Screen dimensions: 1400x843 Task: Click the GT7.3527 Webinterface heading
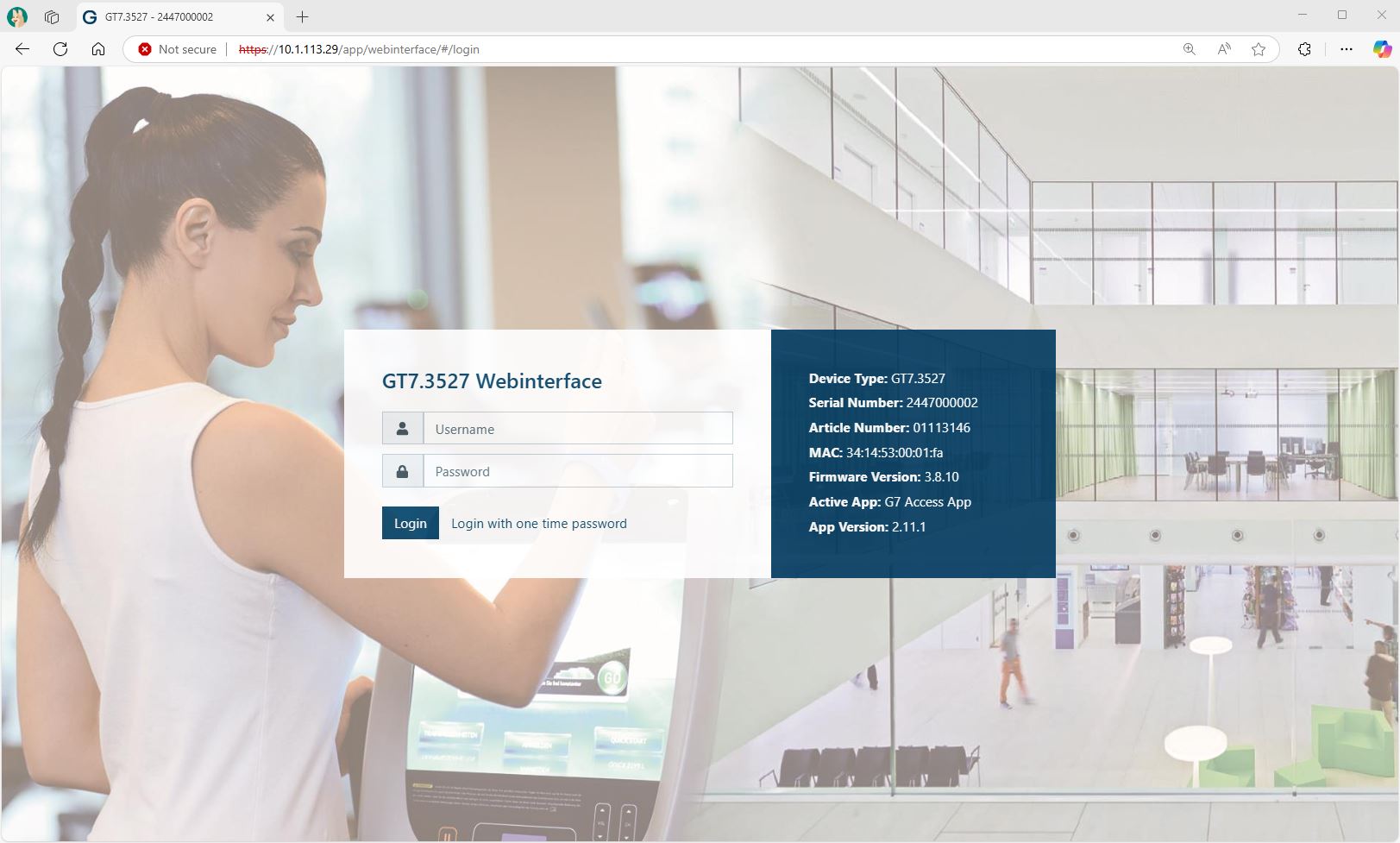pos(492,381)
